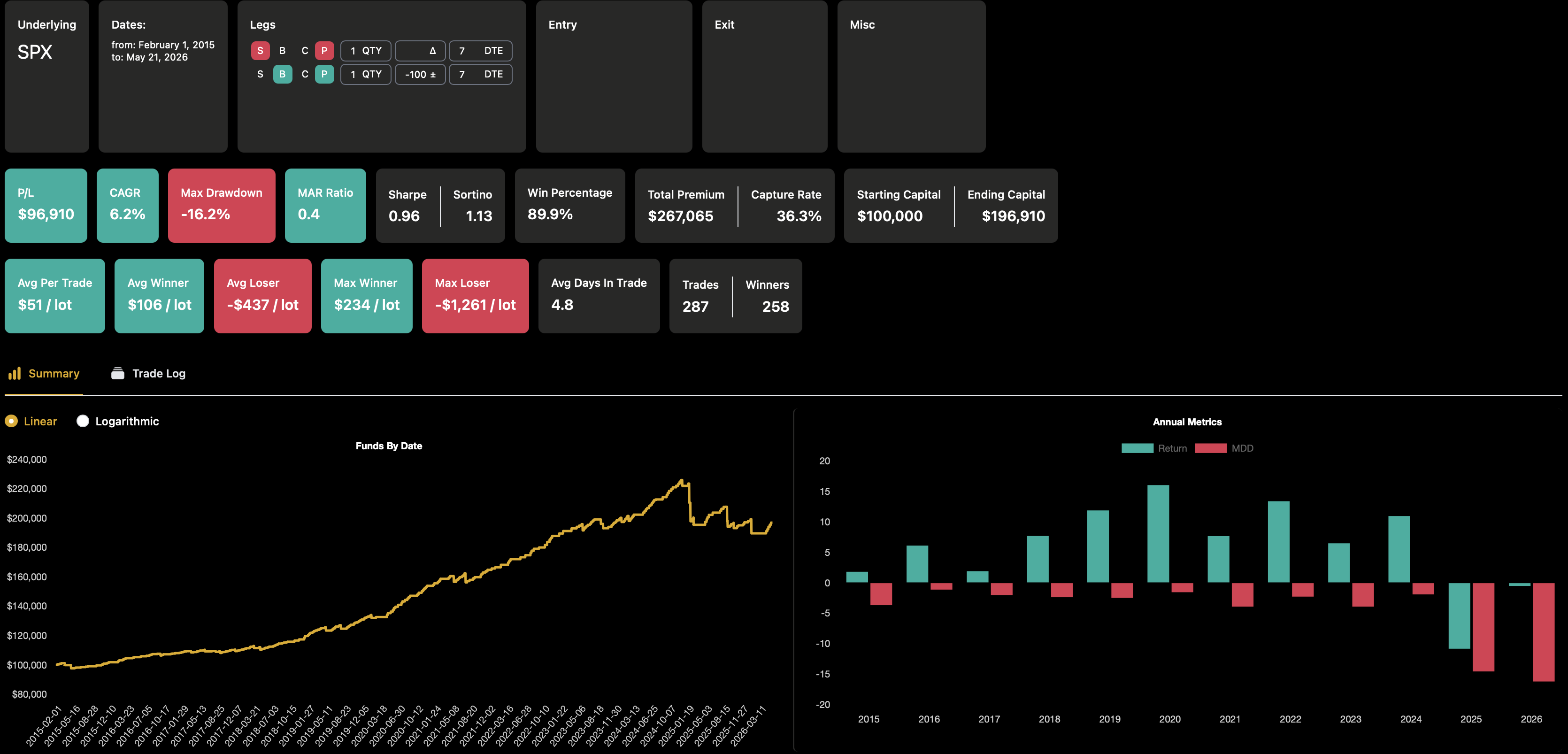Open the Entry settings panel
Viewport: 1568px width, 754px height.
614,76
